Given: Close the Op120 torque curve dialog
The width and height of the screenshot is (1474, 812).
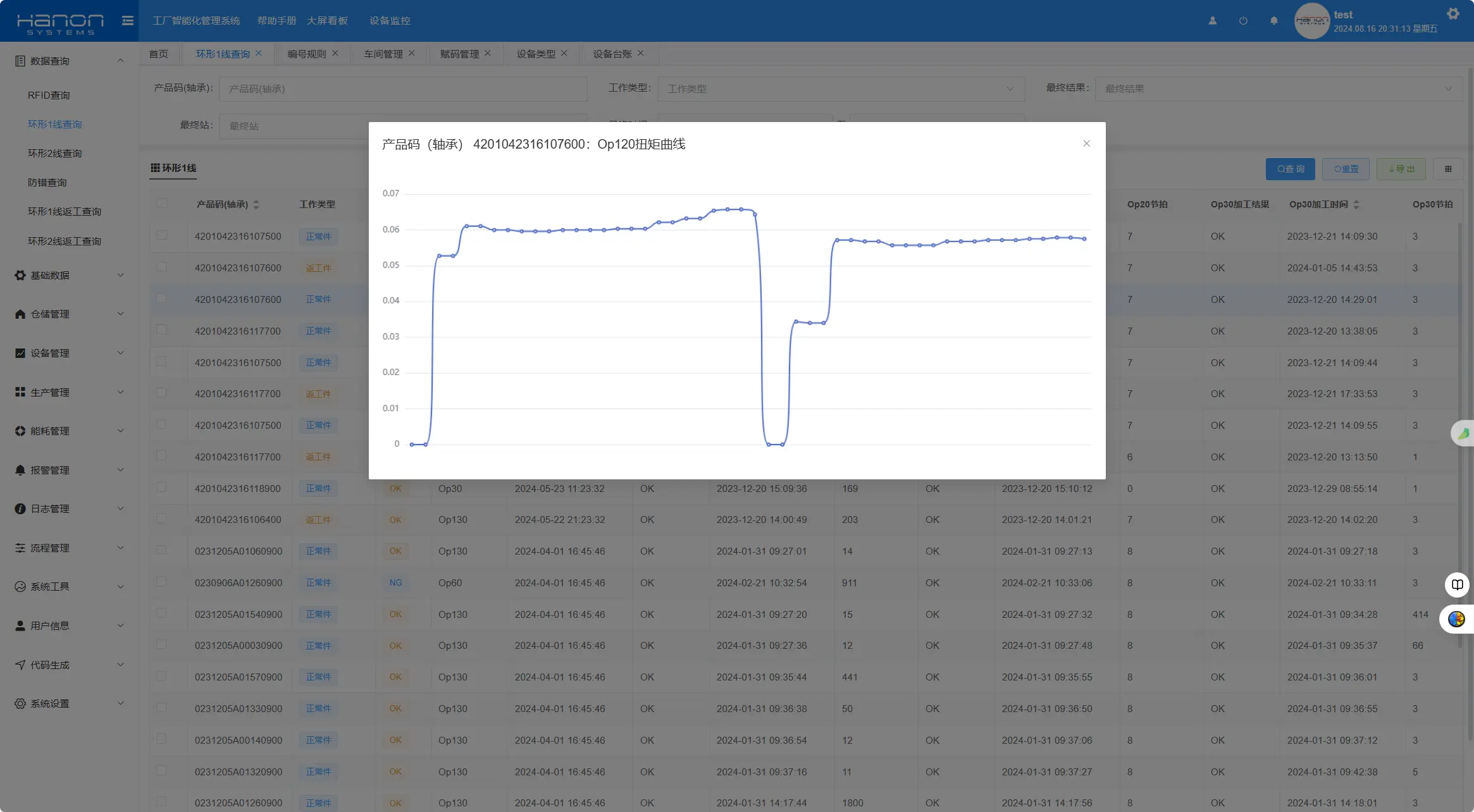Looking at the screenshot, I should click(x=1086, y=144).
